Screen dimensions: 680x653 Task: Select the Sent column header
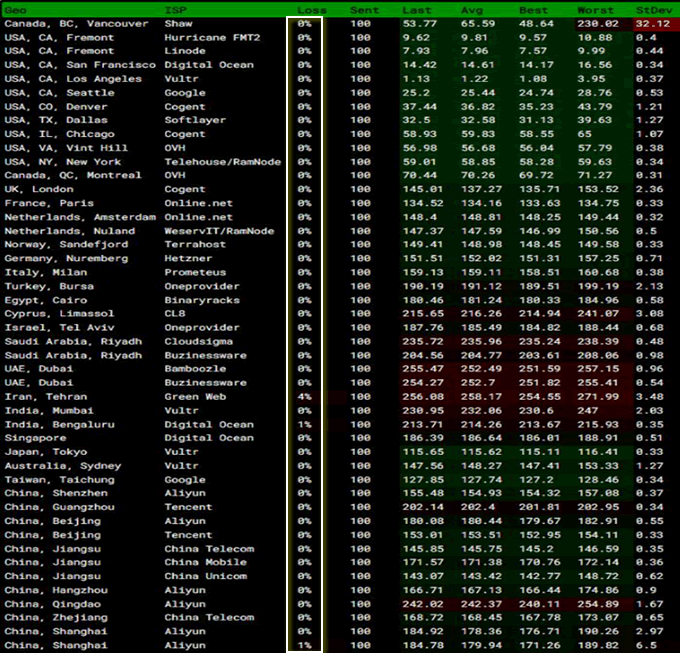[363, 9]
